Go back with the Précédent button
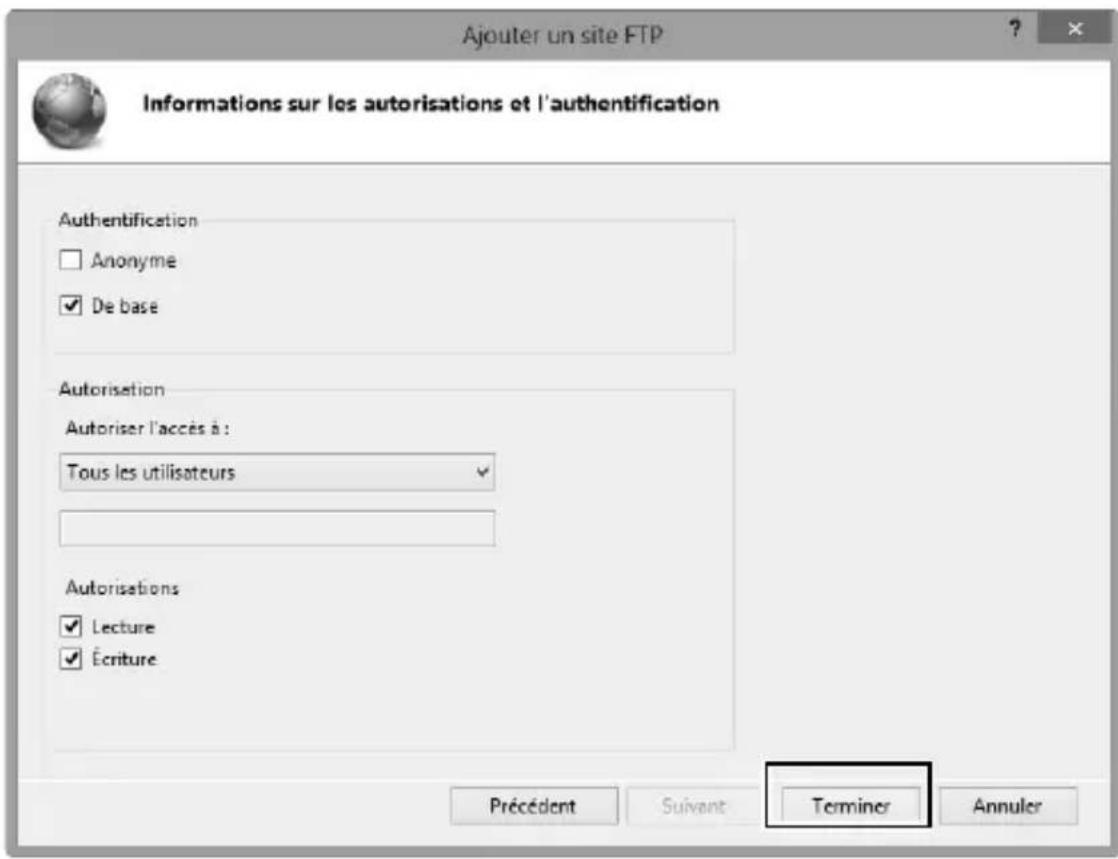This screenshot has width=1118, height=859. (x=533, y=806)
